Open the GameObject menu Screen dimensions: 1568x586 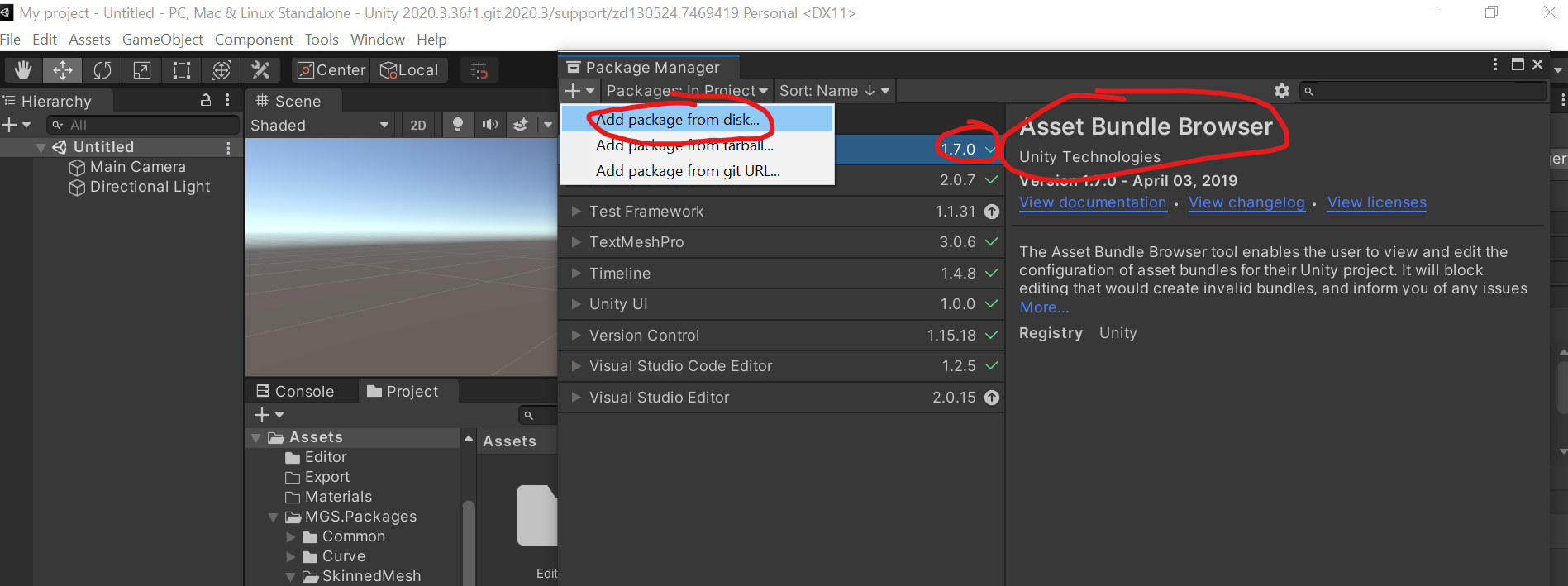coord(163,39)
